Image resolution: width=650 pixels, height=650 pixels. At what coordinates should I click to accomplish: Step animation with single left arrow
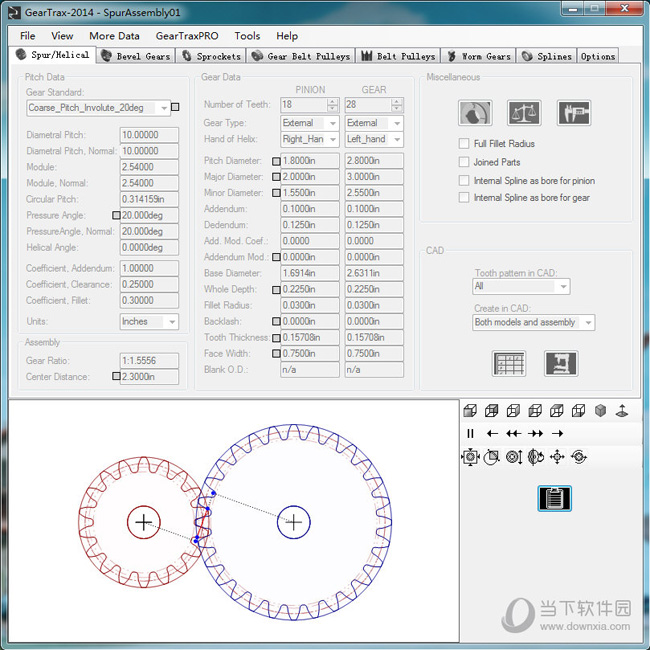point(492,433)
